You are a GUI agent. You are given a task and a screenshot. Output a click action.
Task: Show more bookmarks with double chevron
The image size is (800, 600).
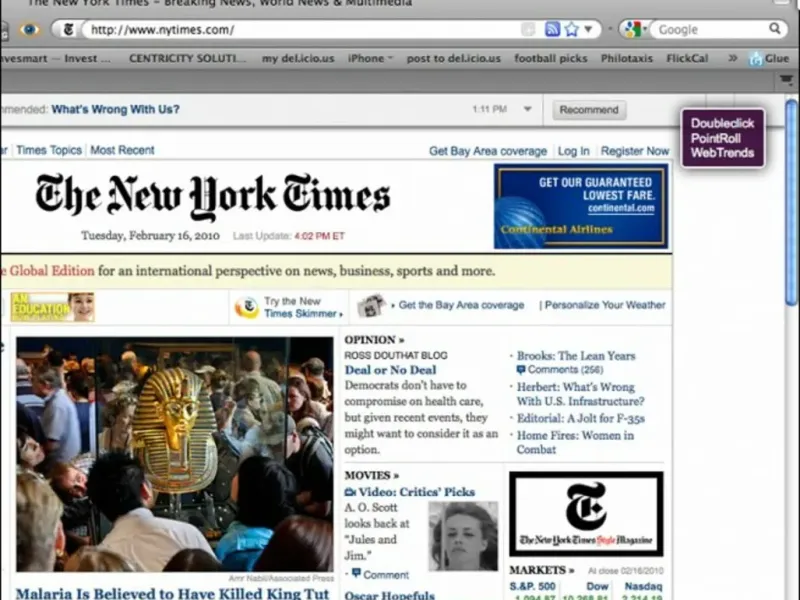coord(733,58)
